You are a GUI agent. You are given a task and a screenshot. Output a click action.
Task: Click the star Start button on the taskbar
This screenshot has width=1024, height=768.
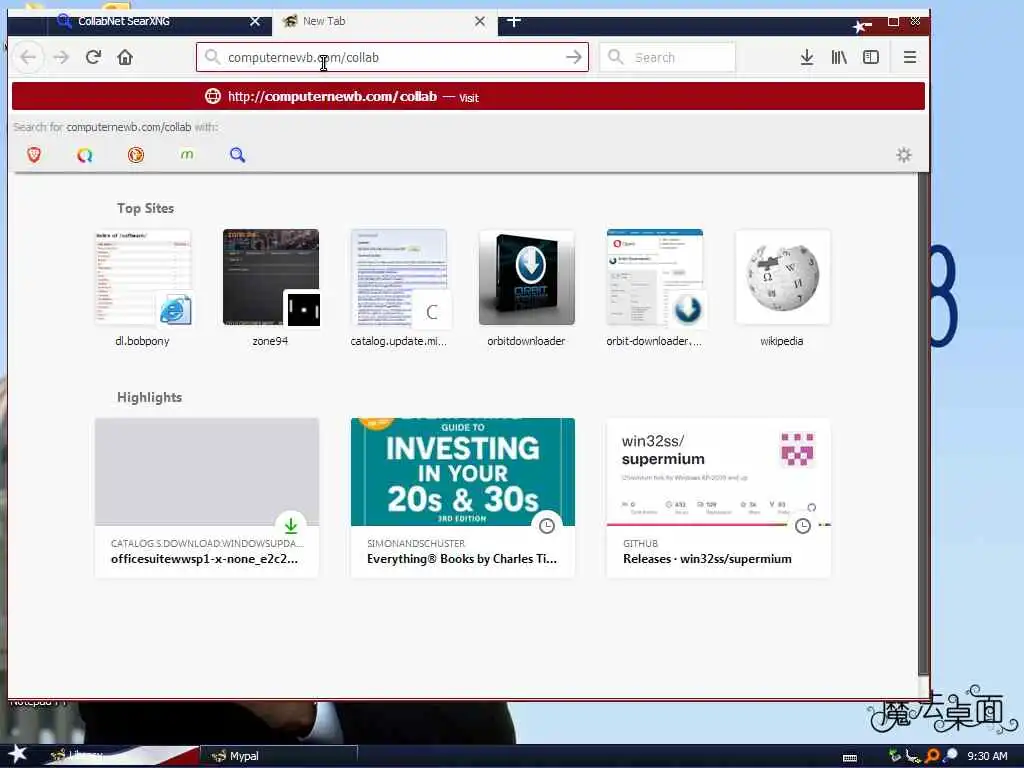[x=16, y=754]
